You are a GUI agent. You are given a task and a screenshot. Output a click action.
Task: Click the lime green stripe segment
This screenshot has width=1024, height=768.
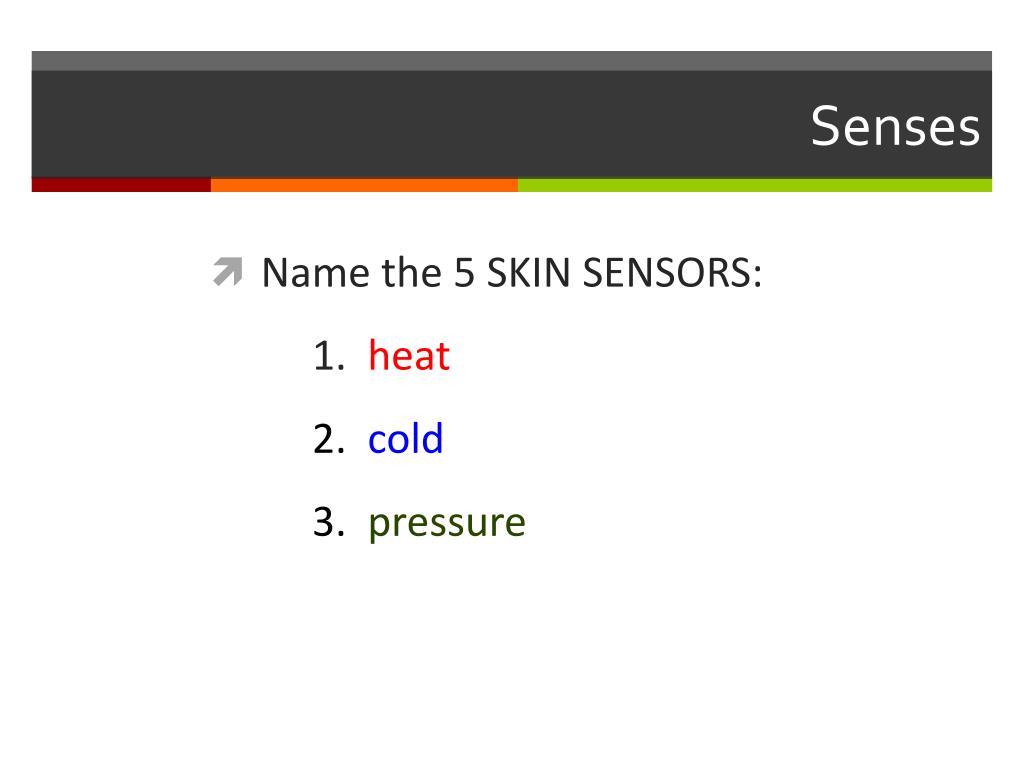(755, 185)
